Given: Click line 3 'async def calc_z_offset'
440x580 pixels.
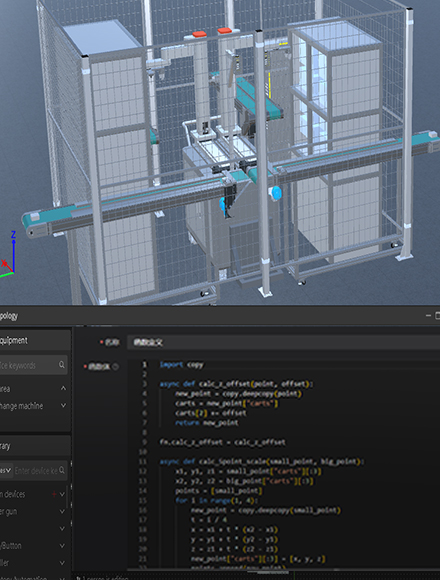Looking at the screenshot, I should (236, 384).
